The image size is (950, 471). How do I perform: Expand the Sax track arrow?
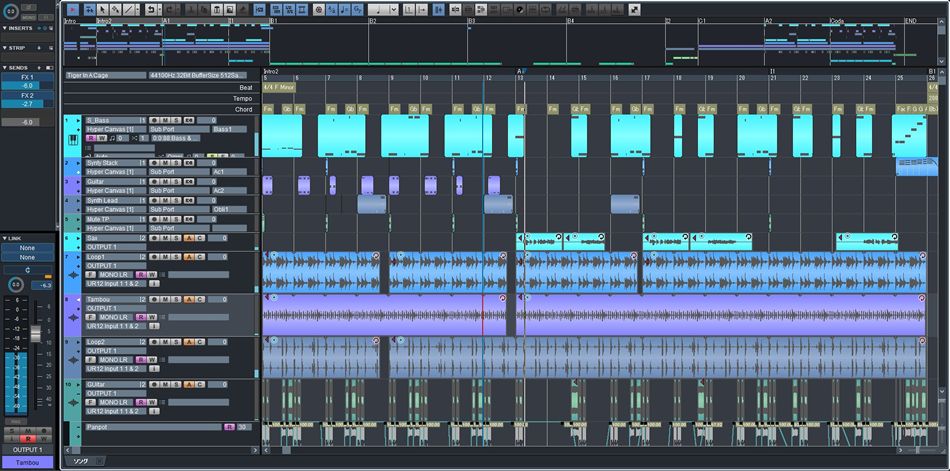78,238
